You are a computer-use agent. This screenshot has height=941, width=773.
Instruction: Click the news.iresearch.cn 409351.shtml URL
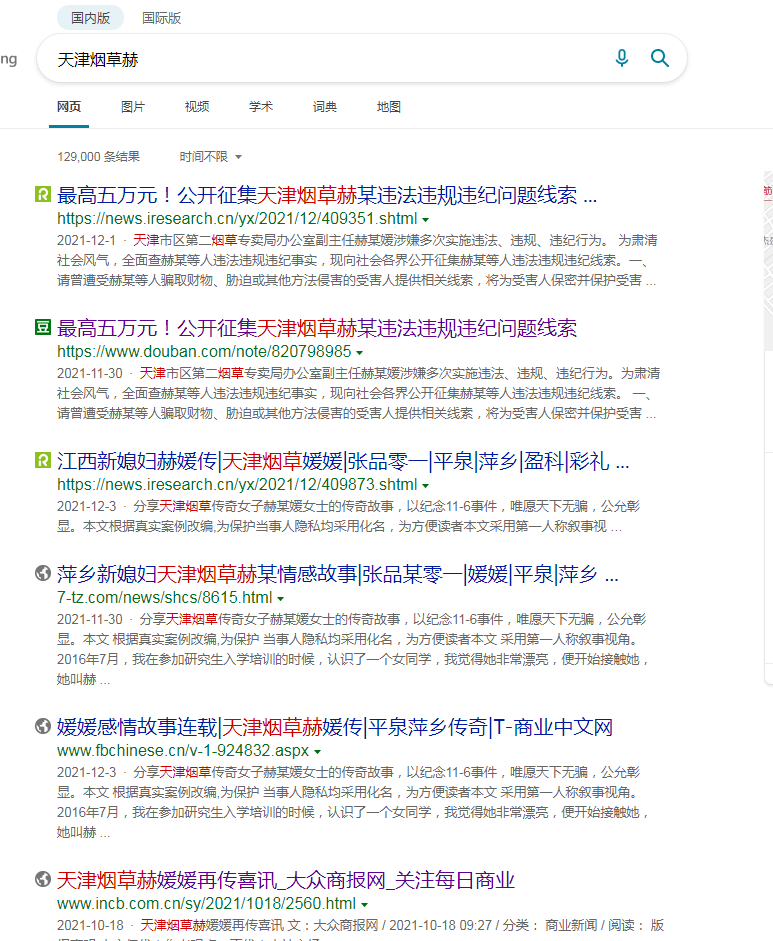(x=237, y=218)
